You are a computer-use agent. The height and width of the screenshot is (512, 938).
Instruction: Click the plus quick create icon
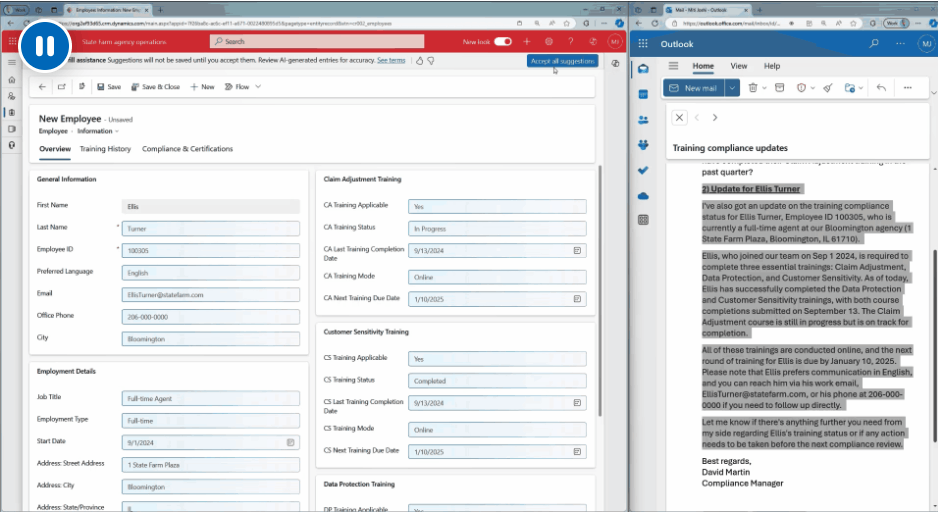[526, 41]
